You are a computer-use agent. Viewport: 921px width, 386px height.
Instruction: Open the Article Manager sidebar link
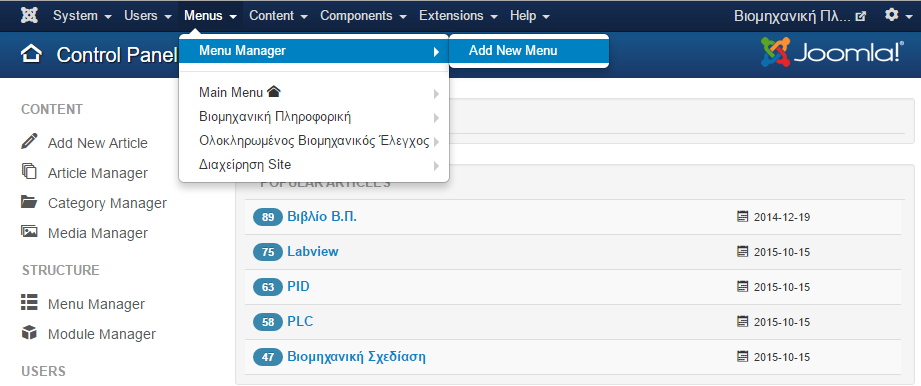[98, 173]
